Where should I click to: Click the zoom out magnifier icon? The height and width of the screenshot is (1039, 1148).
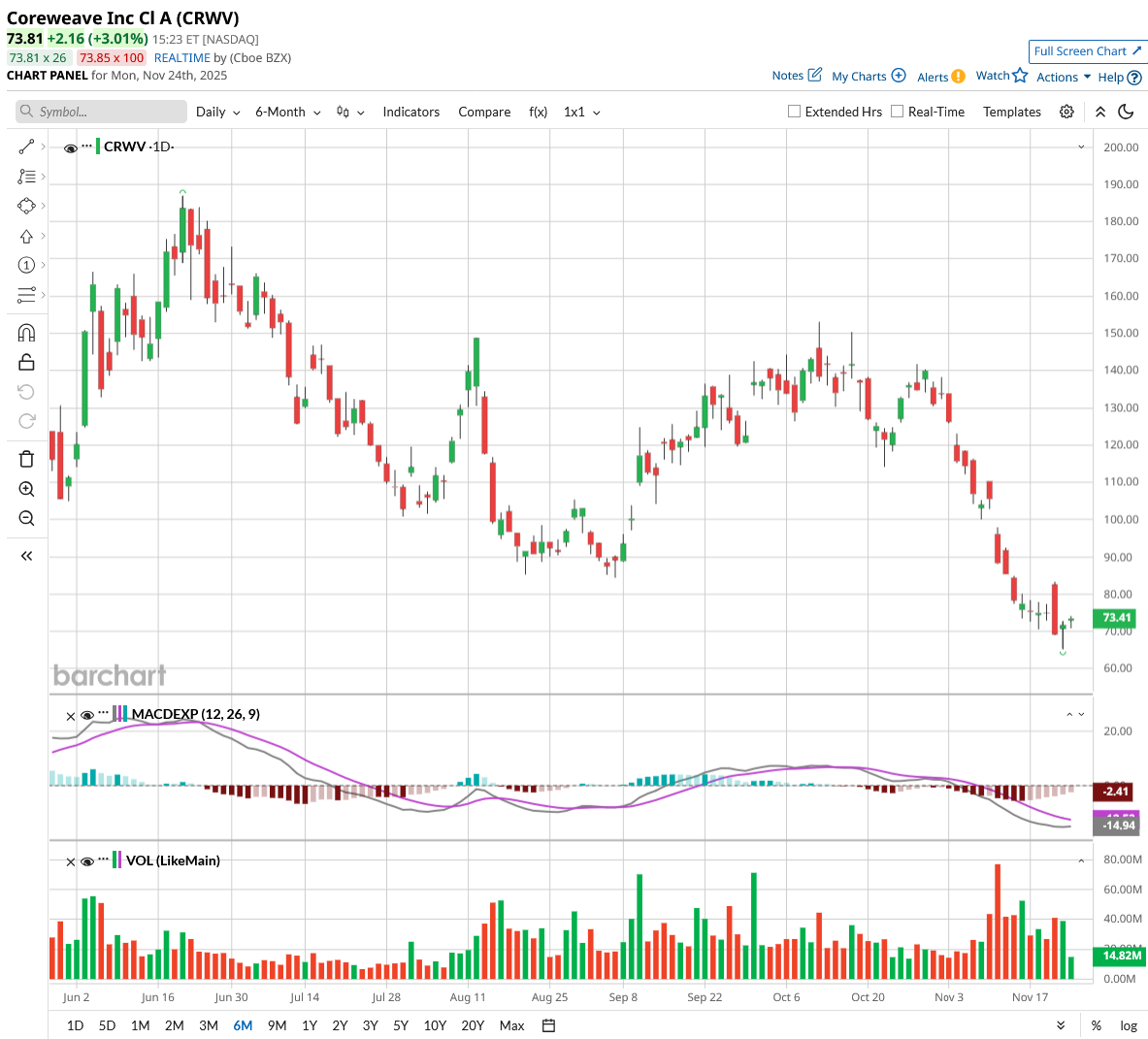[26, 518]
